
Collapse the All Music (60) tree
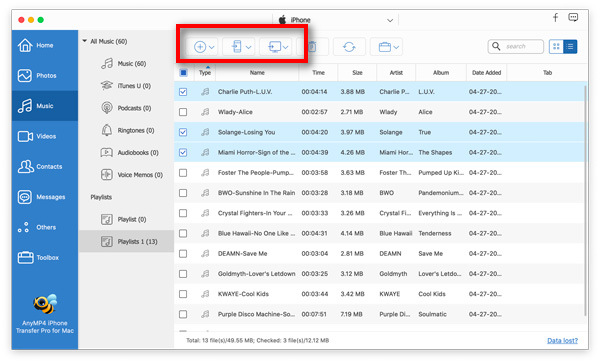tap(85, 41)
